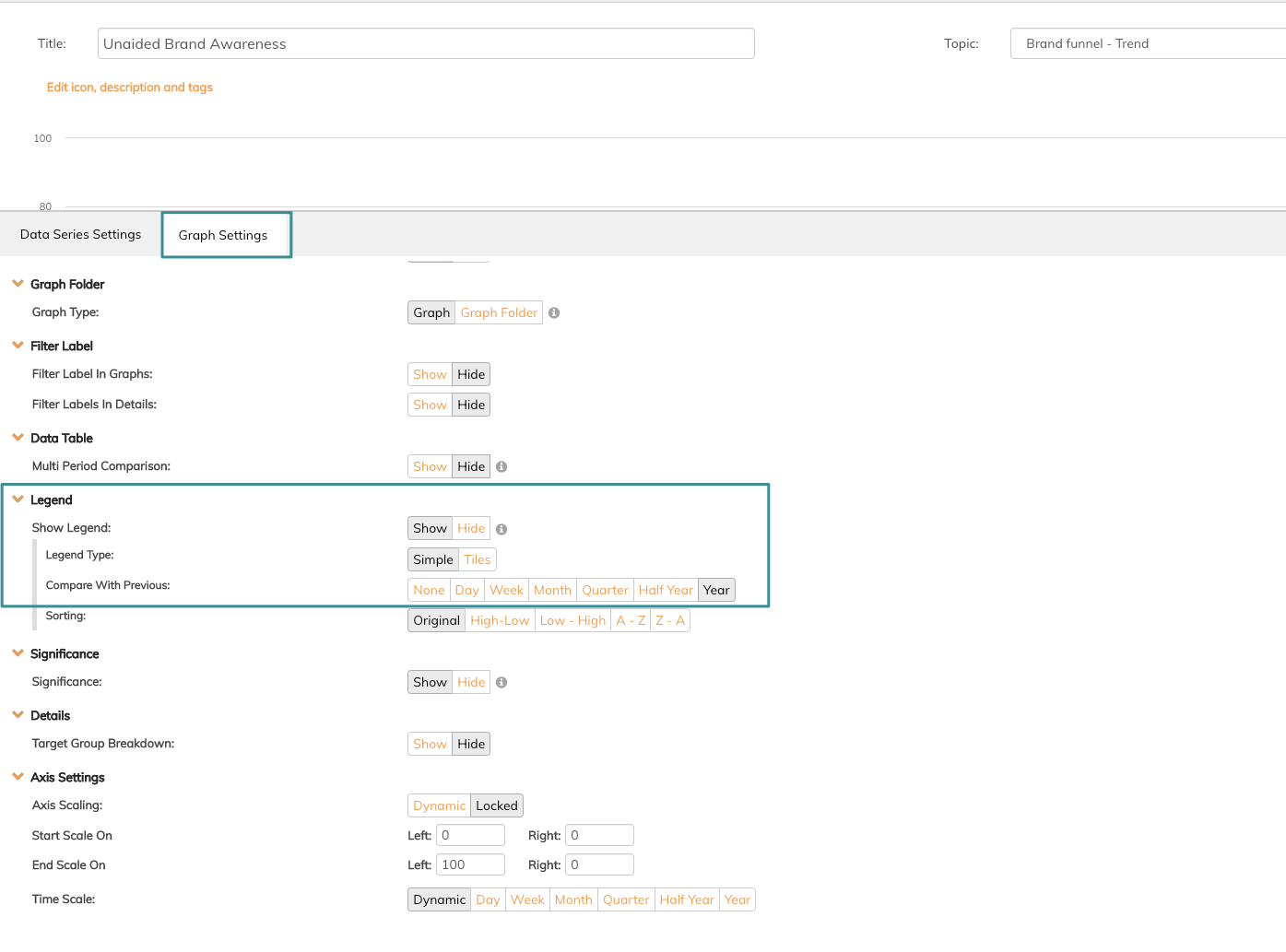Screen dimensions: 1286x952
Task: Set Time Scale to Year
Action: click(x=737, y=899)
